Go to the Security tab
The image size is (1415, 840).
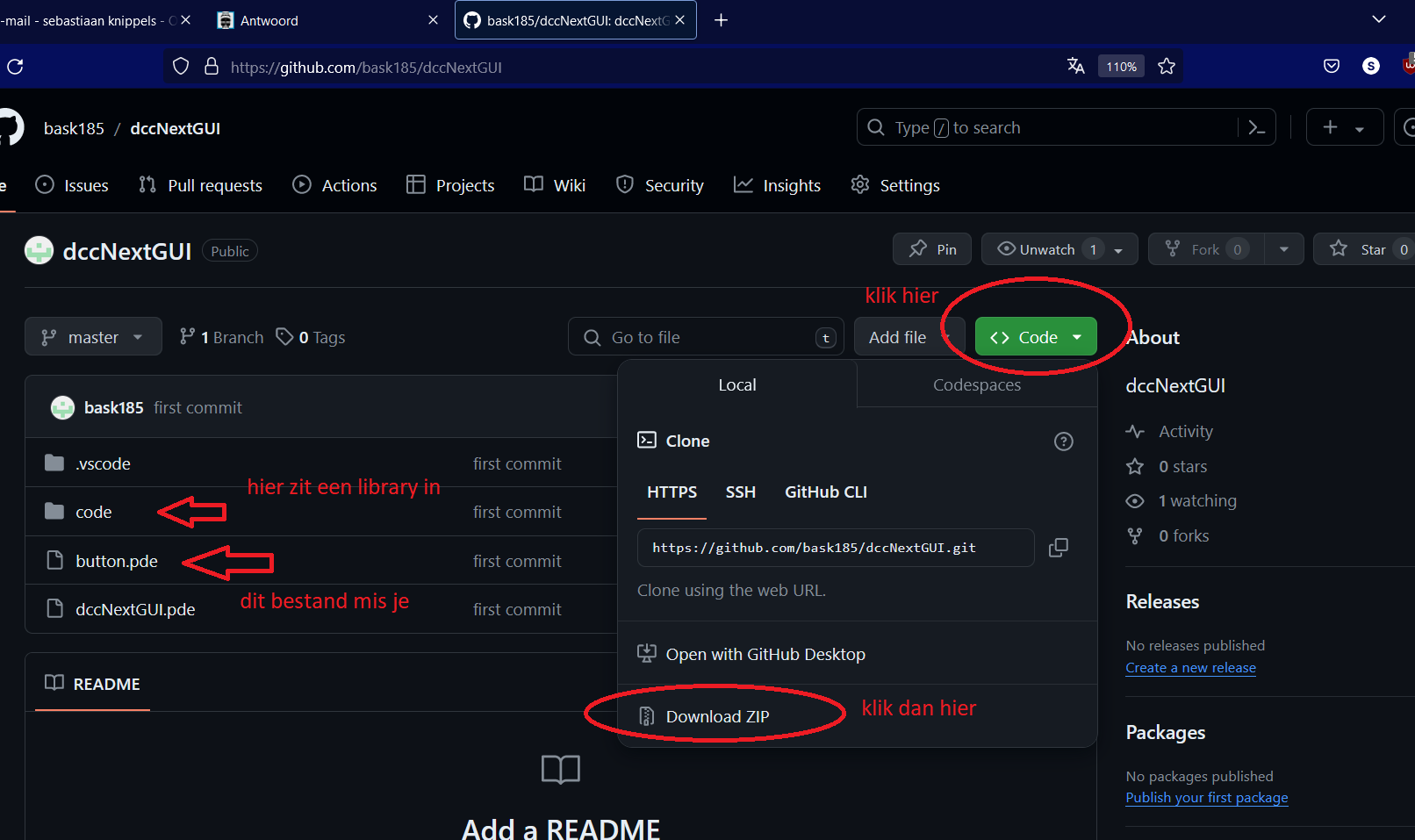(660, 185)
